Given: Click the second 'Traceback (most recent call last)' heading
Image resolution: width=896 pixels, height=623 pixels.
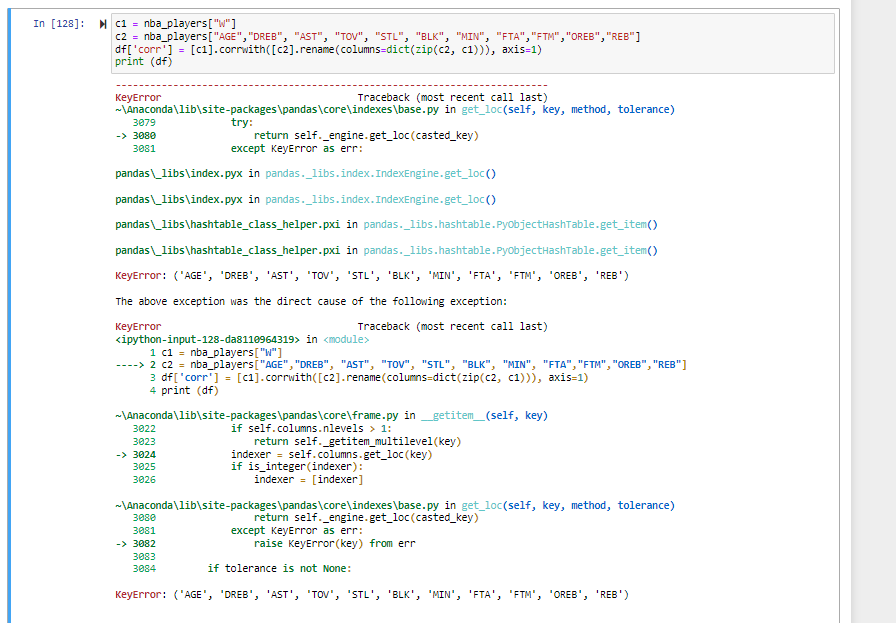Looking at the screenshot, I should point(453,326).
